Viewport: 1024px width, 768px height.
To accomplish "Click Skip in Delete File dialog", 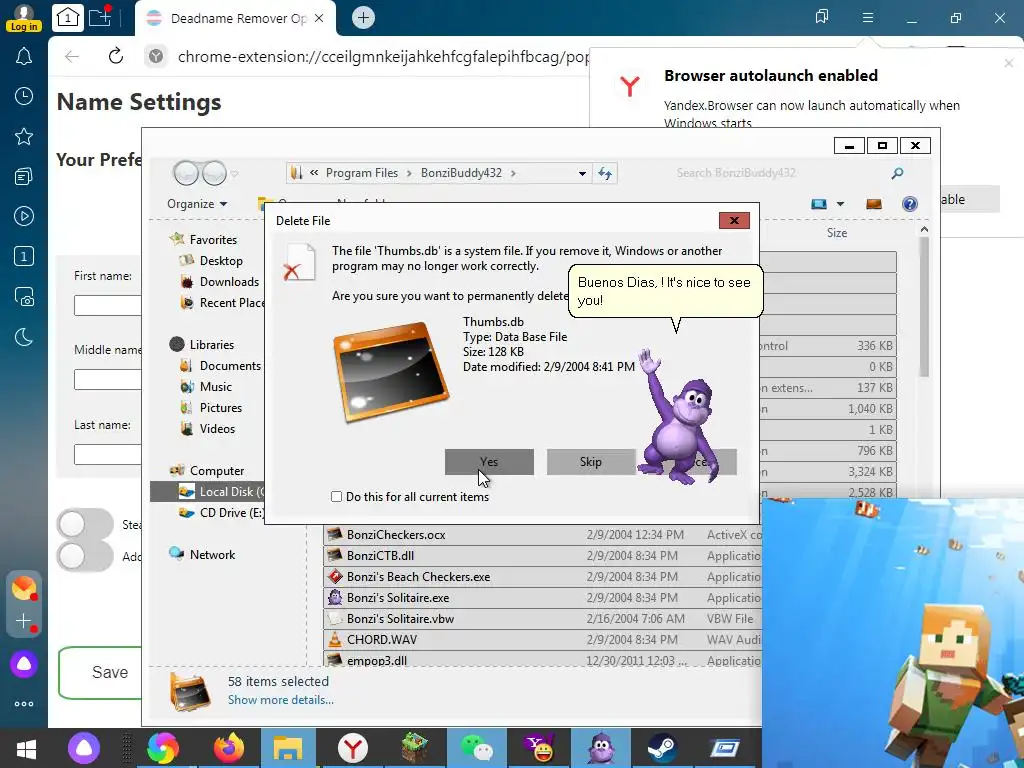I will pos(590,462).
